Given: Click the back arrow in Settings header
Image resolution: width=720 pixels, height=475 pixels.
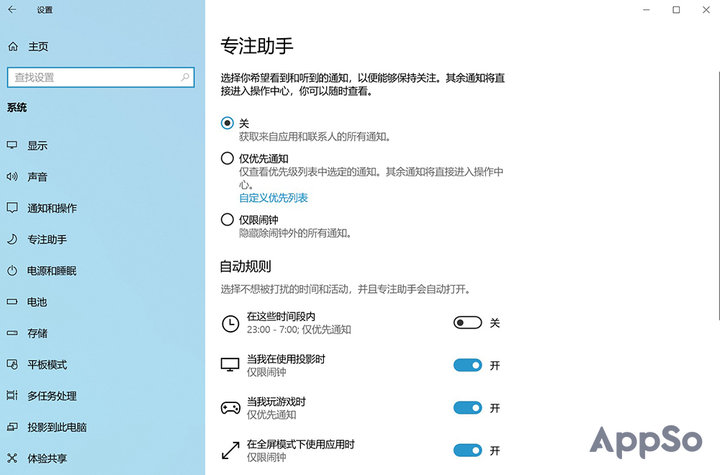Looking at the screenshot, I should click(x=13, y=10).
